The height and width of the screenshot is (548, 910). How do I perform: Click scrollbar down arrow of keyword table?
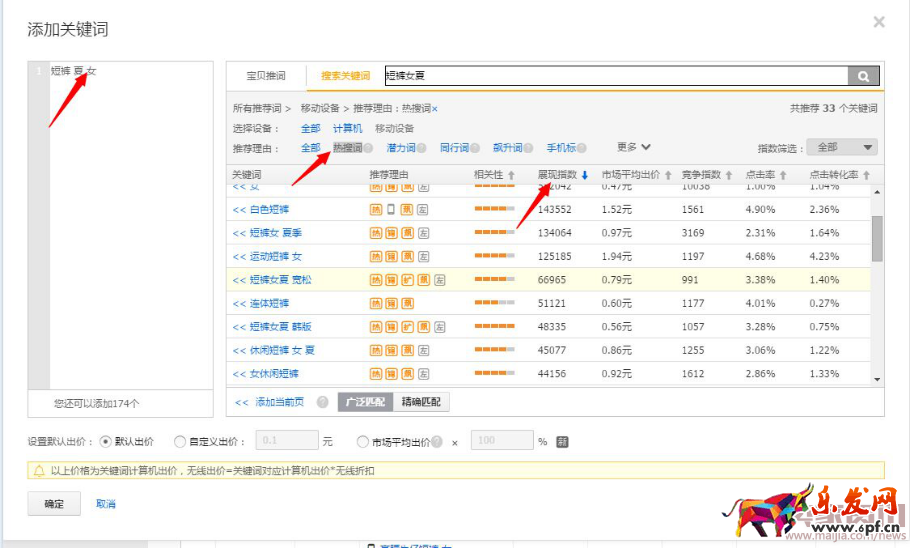pyautogui.click(x=877, y=379)
